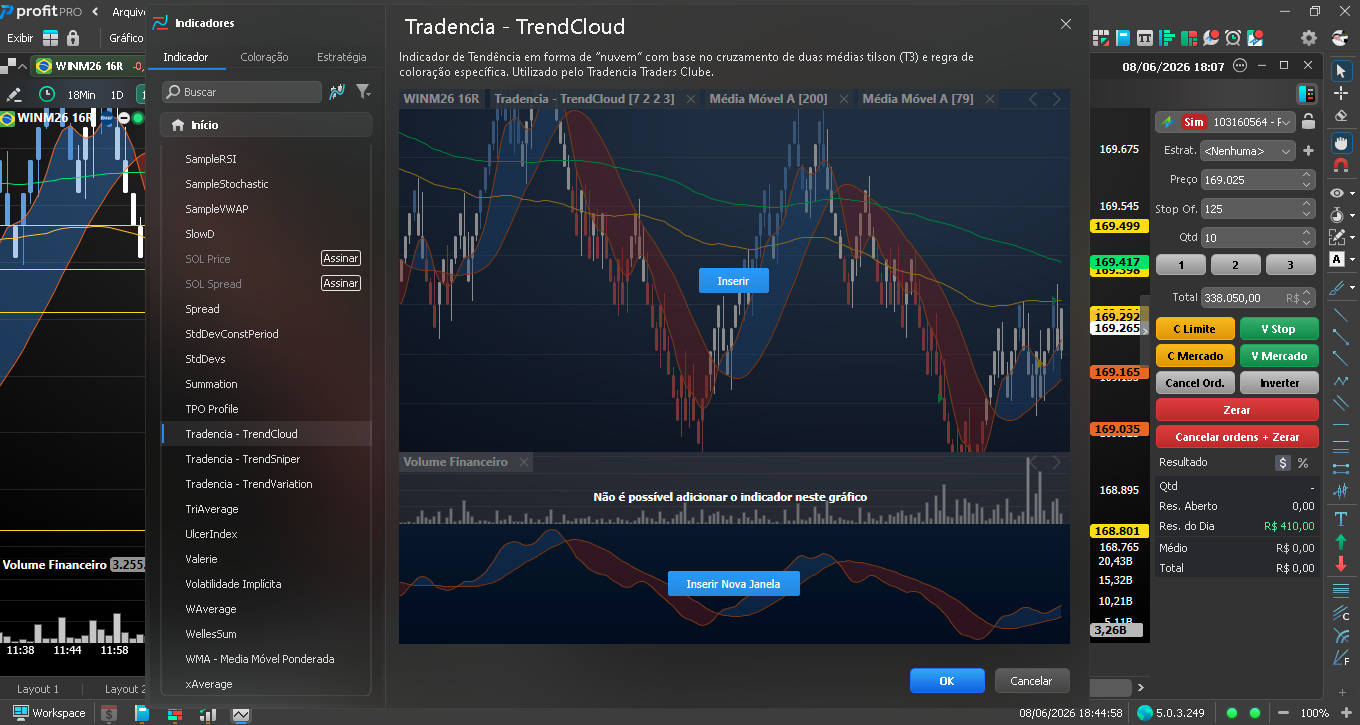Screen dimensions: 1360x725
Task: Go to Início in the indicators list
Action: pos(266,125)
